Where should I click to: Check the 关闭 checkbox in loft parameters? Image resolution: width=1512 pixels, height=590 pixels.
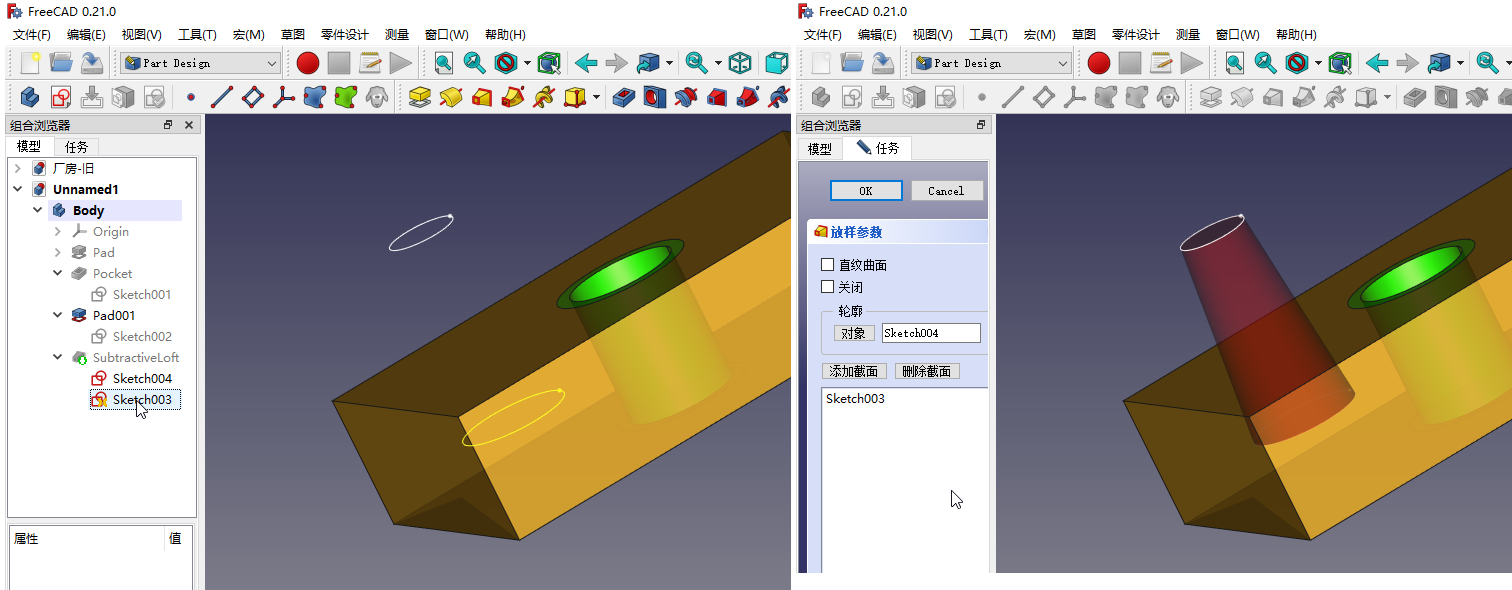[x=827, y=287]
